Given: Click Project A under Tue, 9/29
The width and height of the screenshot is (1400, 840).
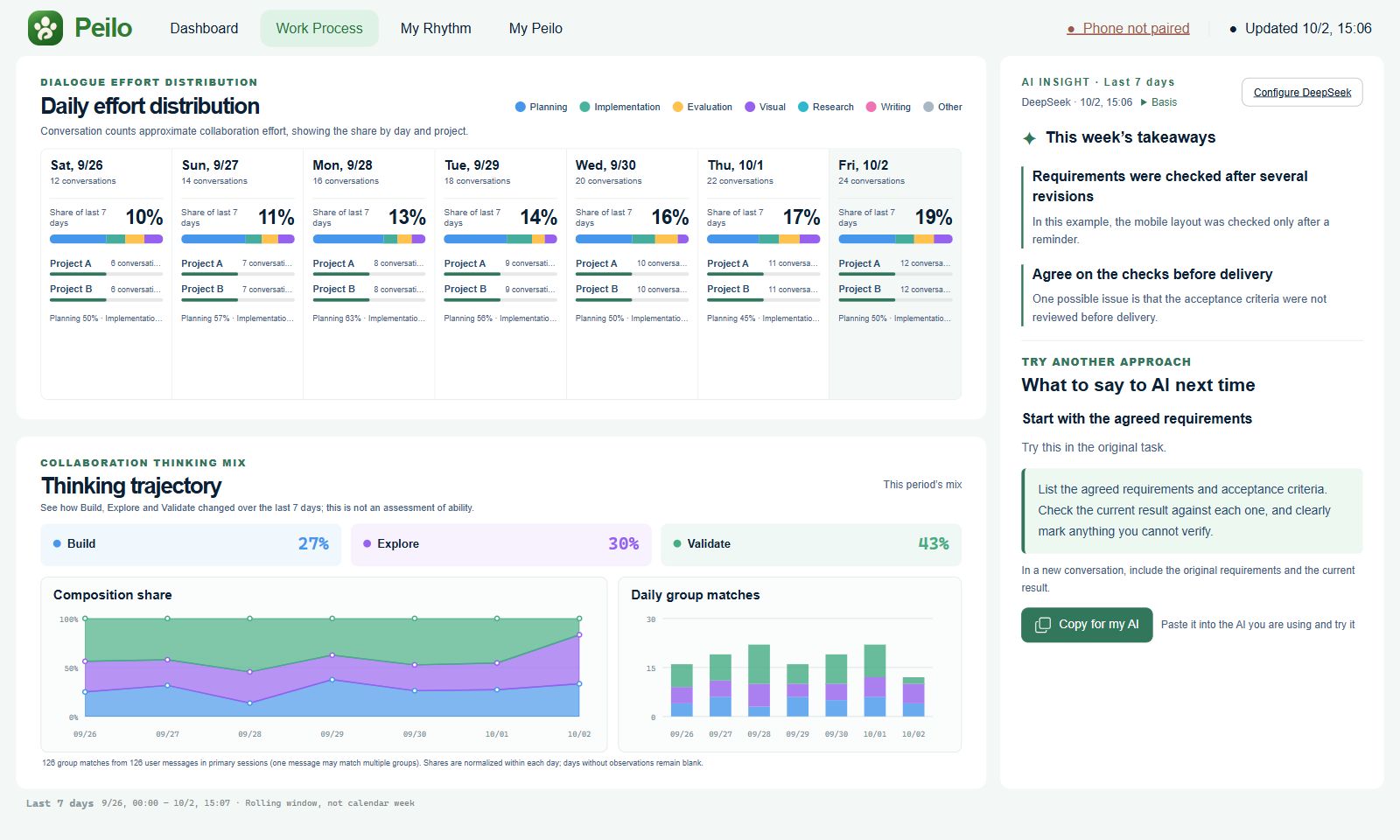Looking at the screenshot, I should [x=465, y=263].
